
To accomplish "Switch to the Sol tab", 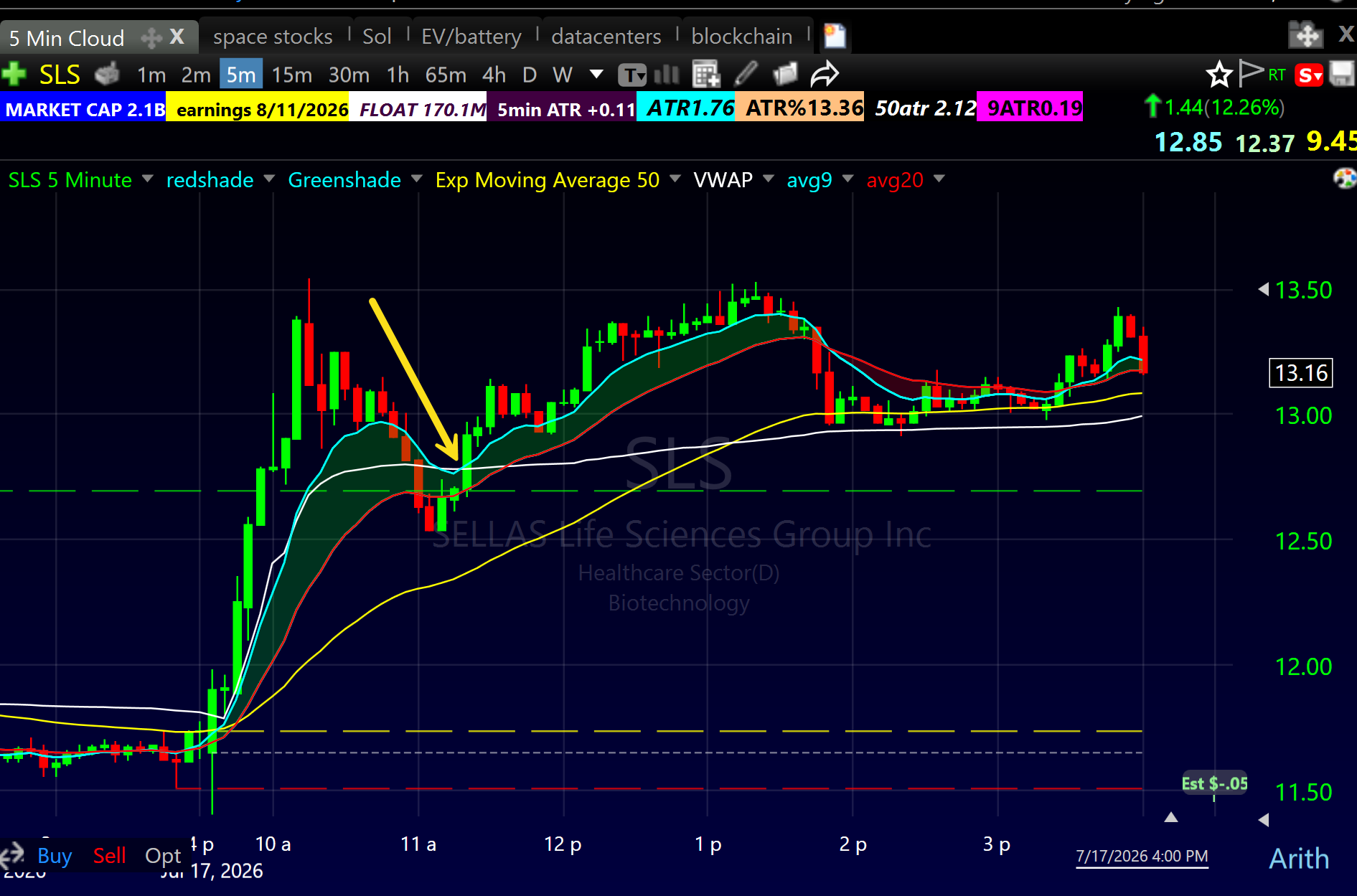I will 377,37.
